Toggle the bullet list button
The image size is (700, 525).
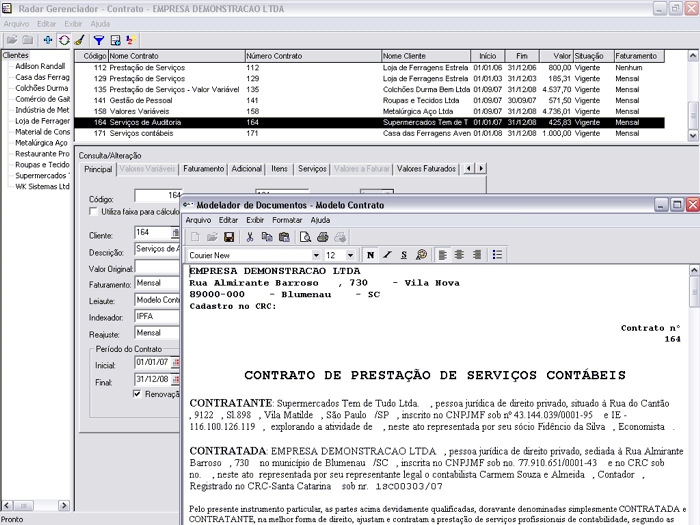click(499, 255)
